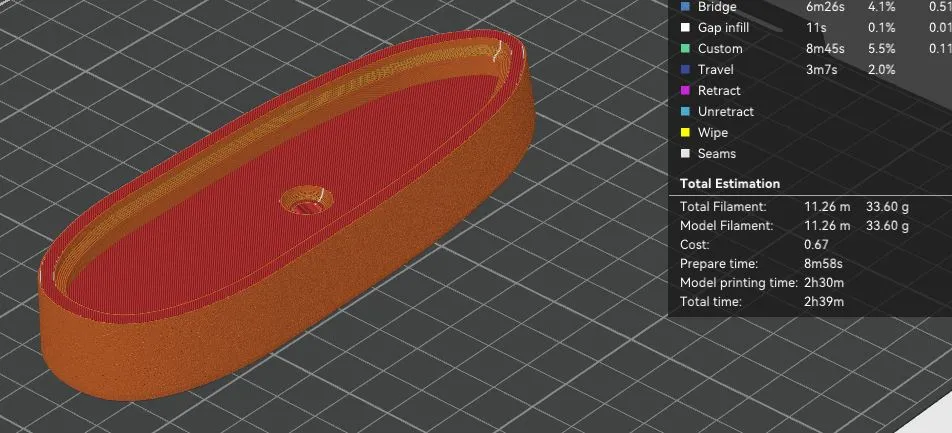Toggle Unretract markers label
The image size is (952, 433).
click(726, 112)
